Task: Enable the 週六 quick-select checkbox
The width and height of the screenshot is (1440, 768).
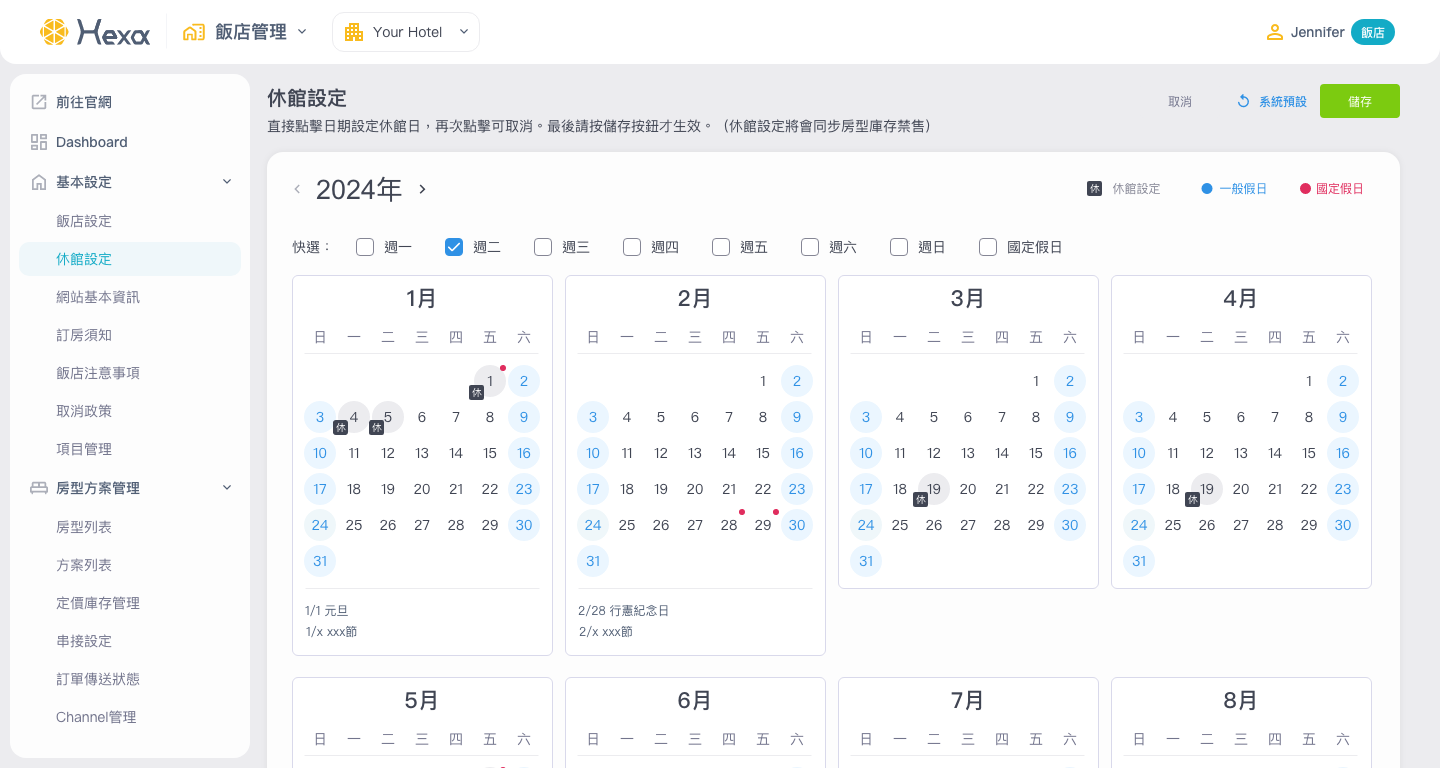Action: click(x=810, y=247)
